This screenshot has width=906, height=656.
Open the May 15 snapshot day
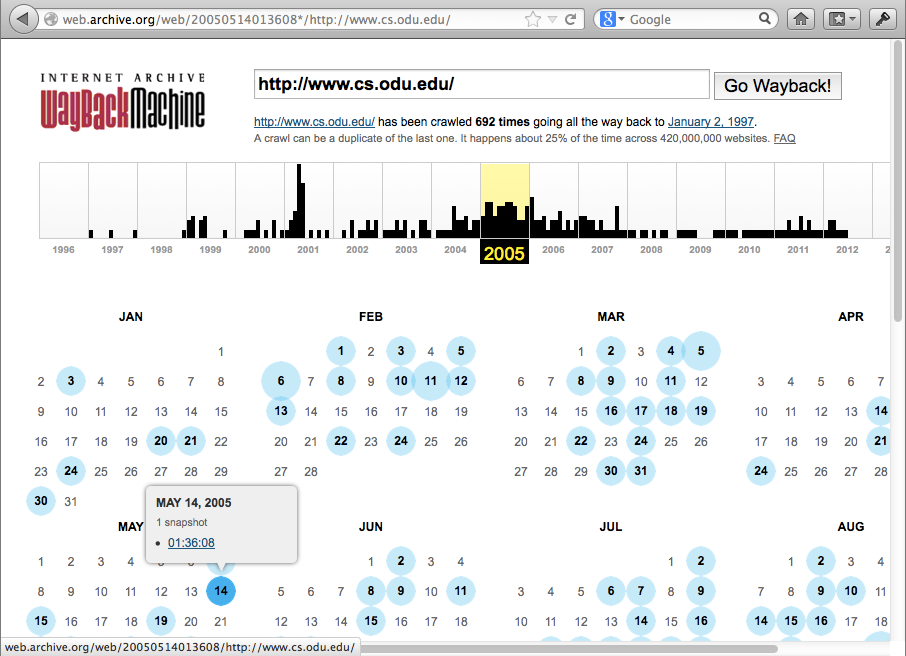coord(40,621)
